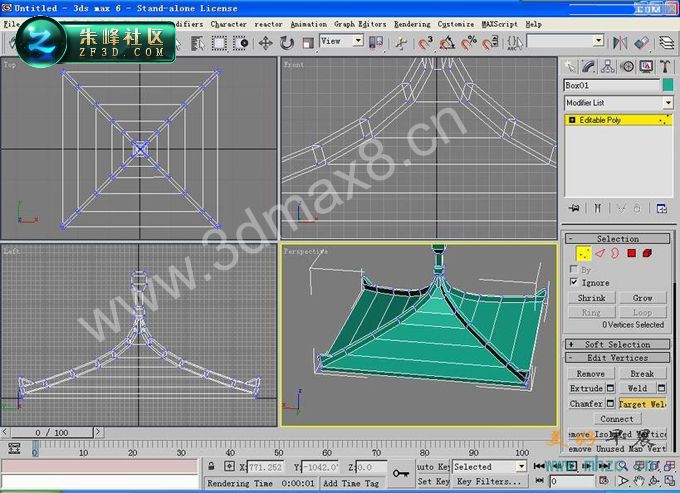Select the Select by Name tool
This screenshot has width=680, height=493.
point(198,43)
